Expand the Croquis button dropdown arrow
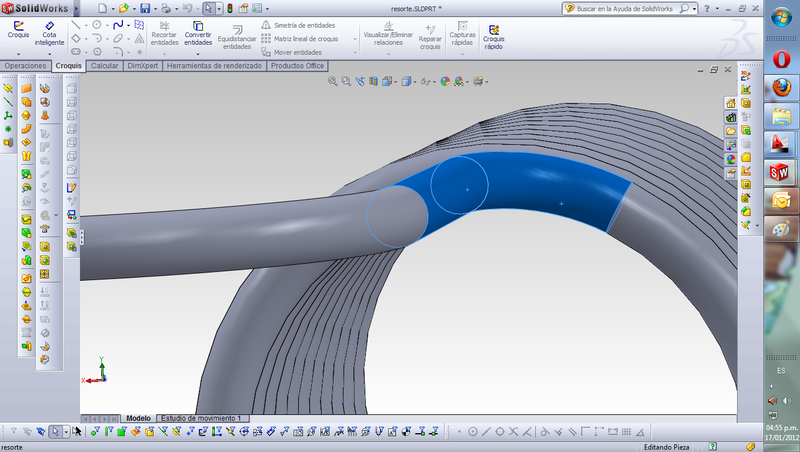The image size is (800, 452). pos(18,54)
